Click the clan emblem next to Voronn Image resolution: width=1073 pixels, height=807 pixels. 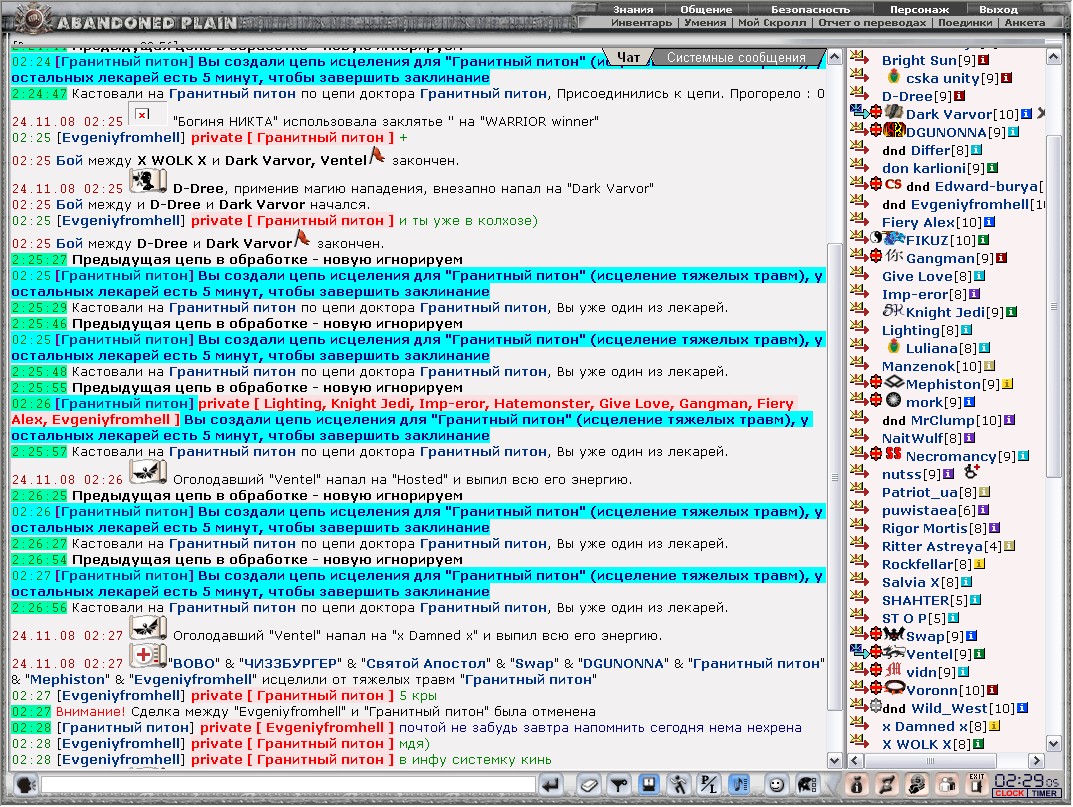[894, 687]
